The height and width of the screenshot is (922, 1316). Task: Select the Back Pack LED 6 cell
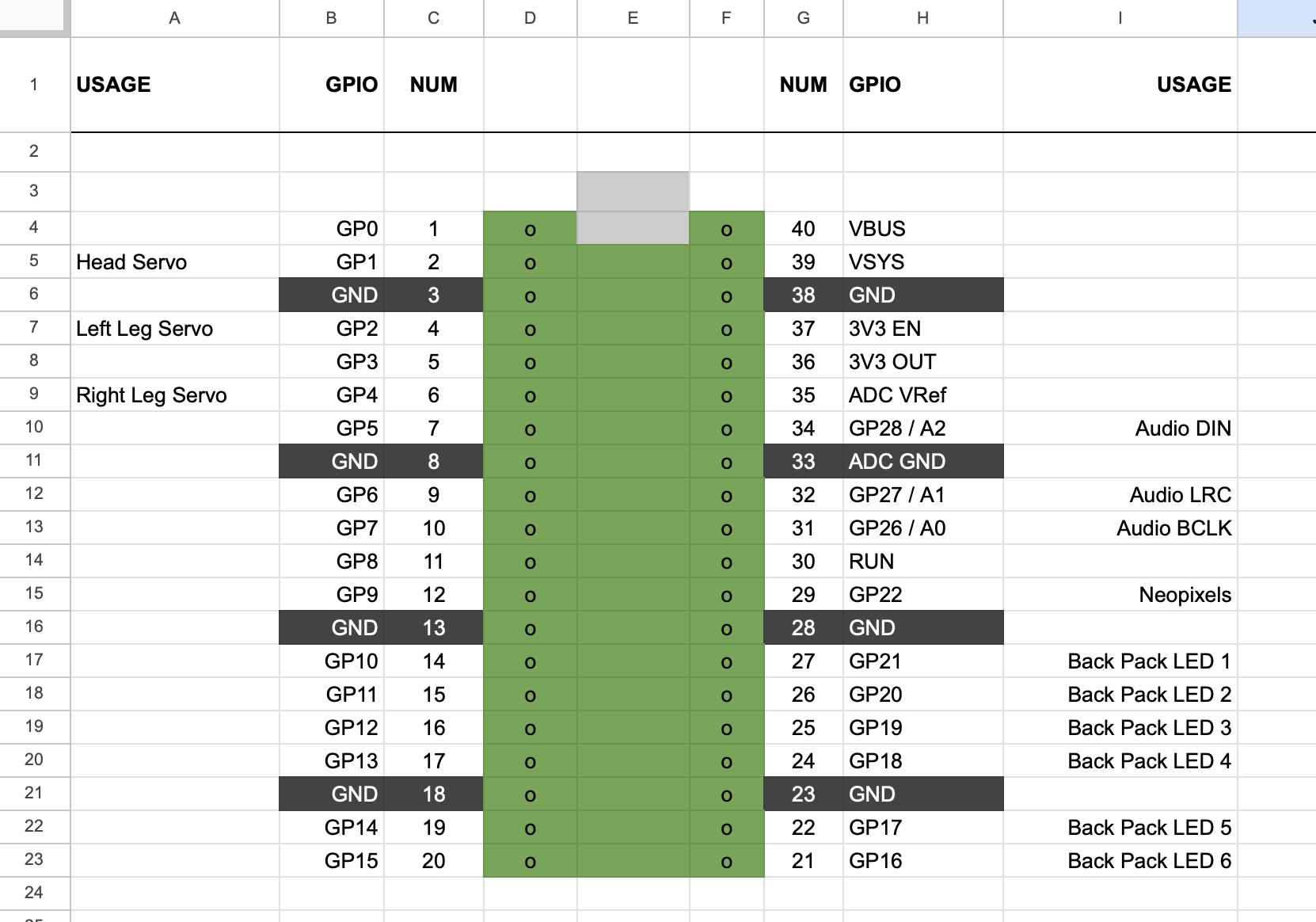pyautogui.click(x=1120, y=860)
